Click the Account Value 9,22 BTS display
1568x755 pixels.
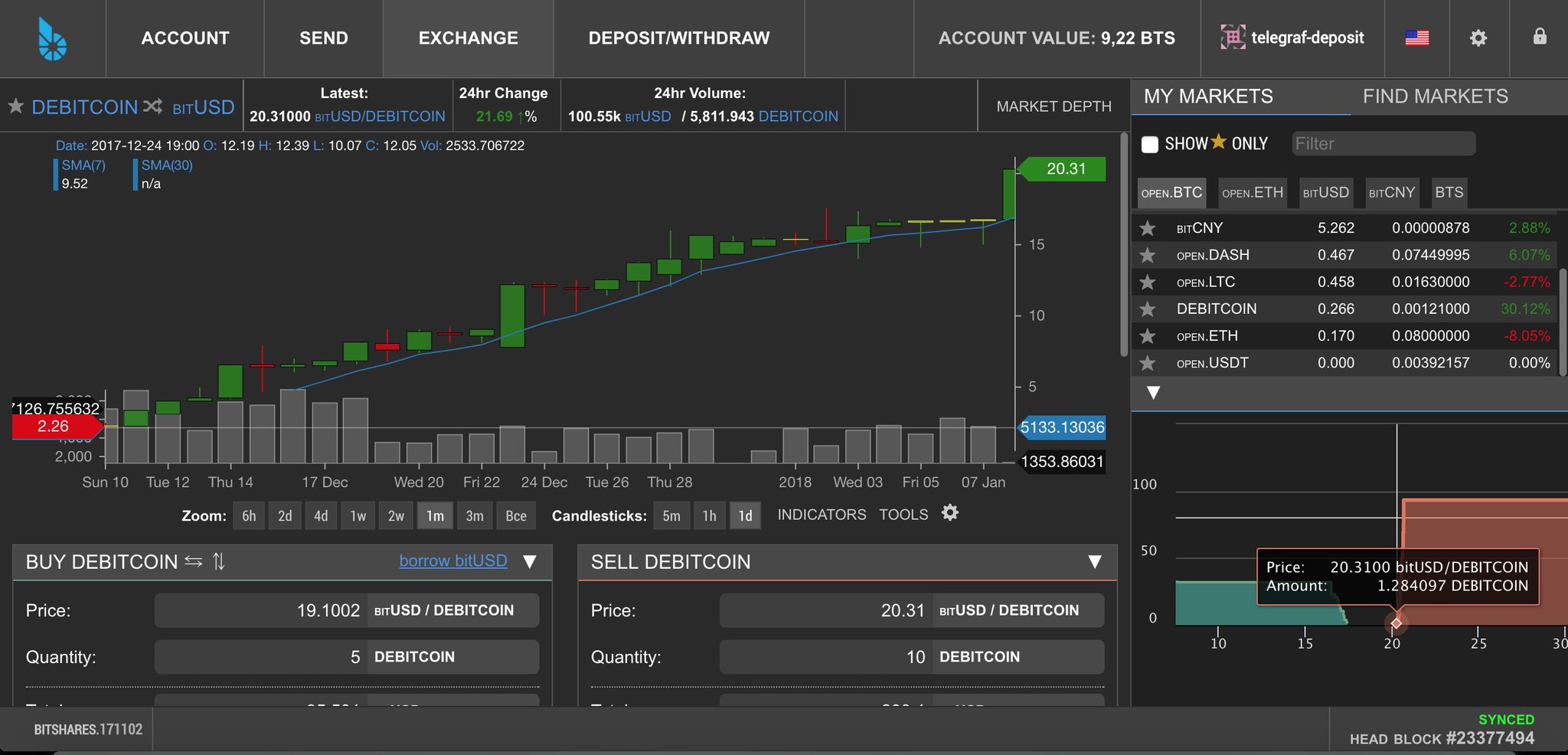1057,38
